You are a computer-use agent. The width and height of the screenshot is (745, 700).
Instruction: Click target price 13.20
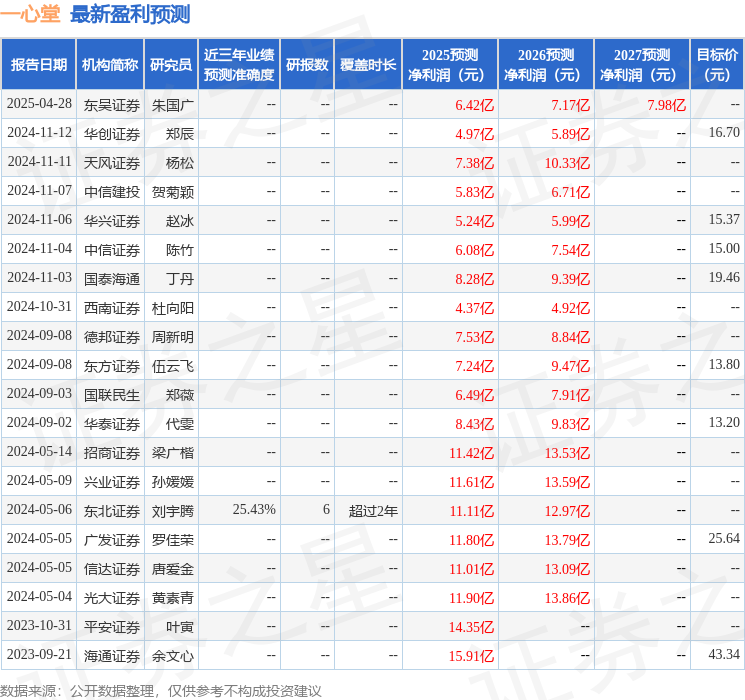click(x=724, y=422)
